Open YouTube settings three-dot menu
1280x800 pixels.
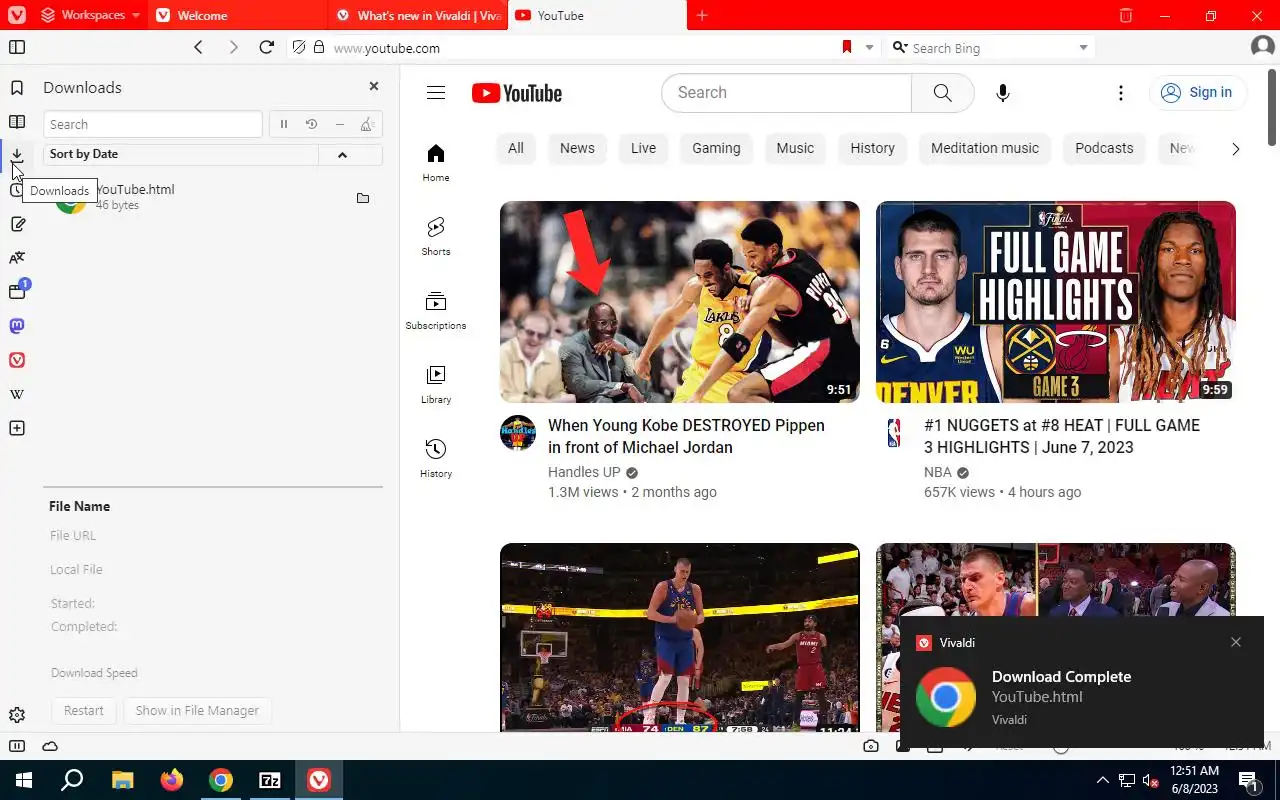(1121, 93)
